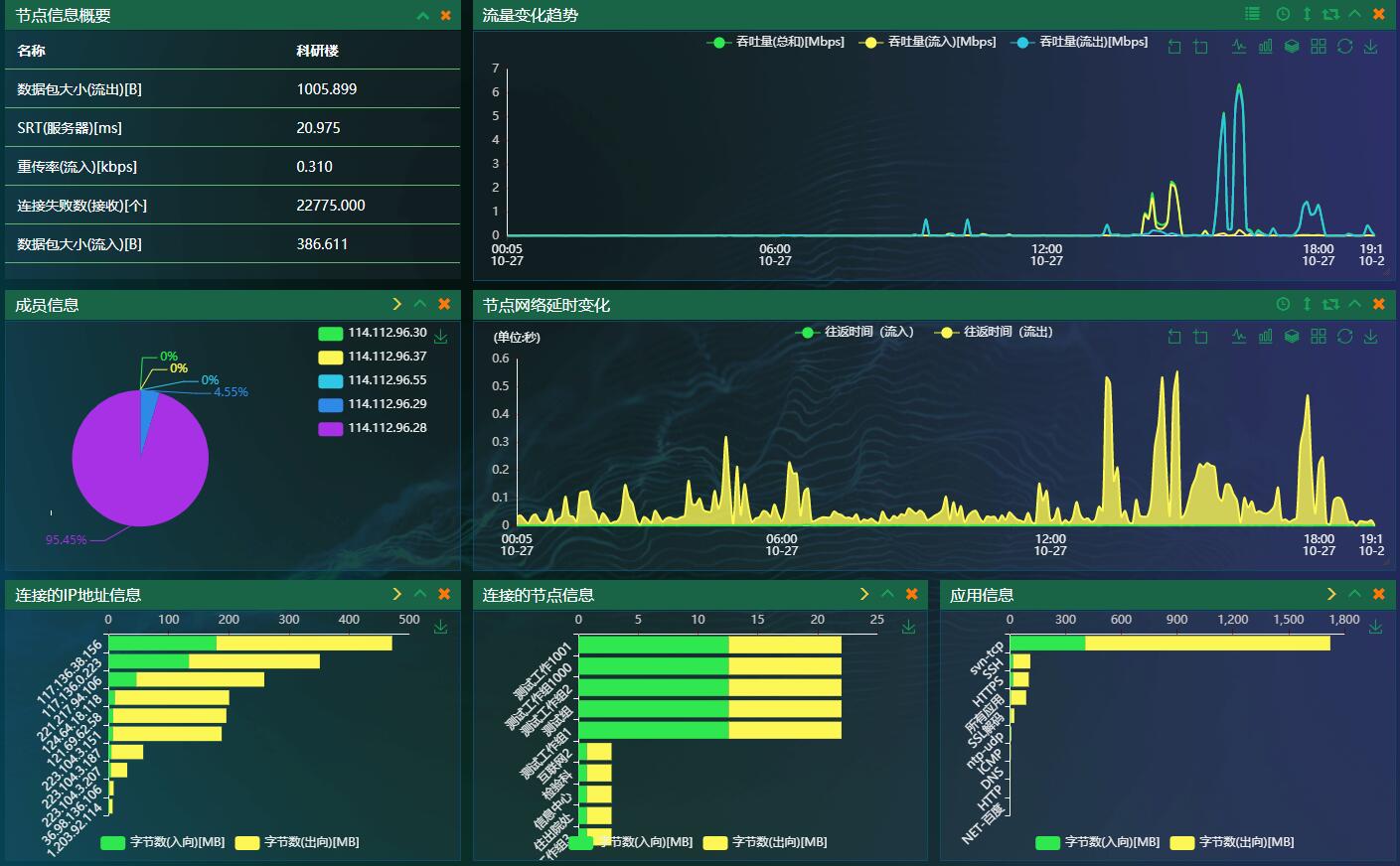Viewport: 1400px width, 866px height.
Task: Switch 流量变化趋势 chart to line view
Action: [x=1239, y=46]
